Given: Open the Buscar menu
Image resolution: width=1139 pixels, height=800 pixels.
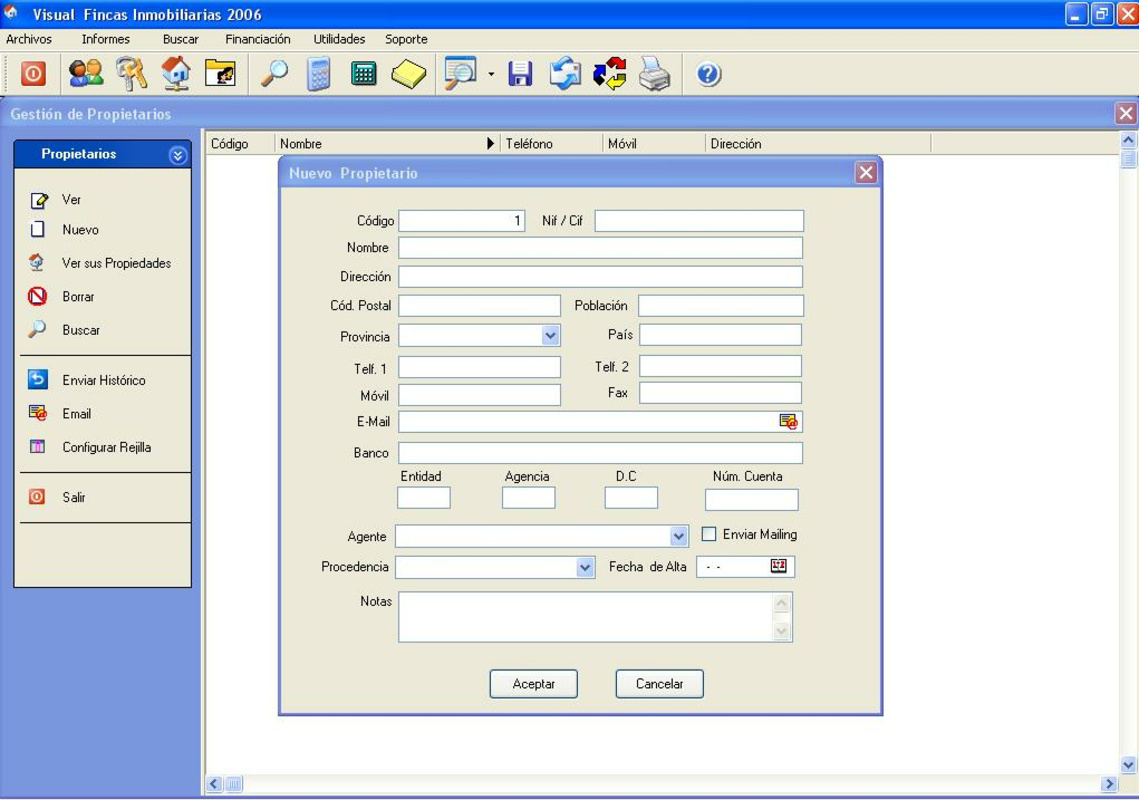Looking at the screenshot, I should coord(181,39).
